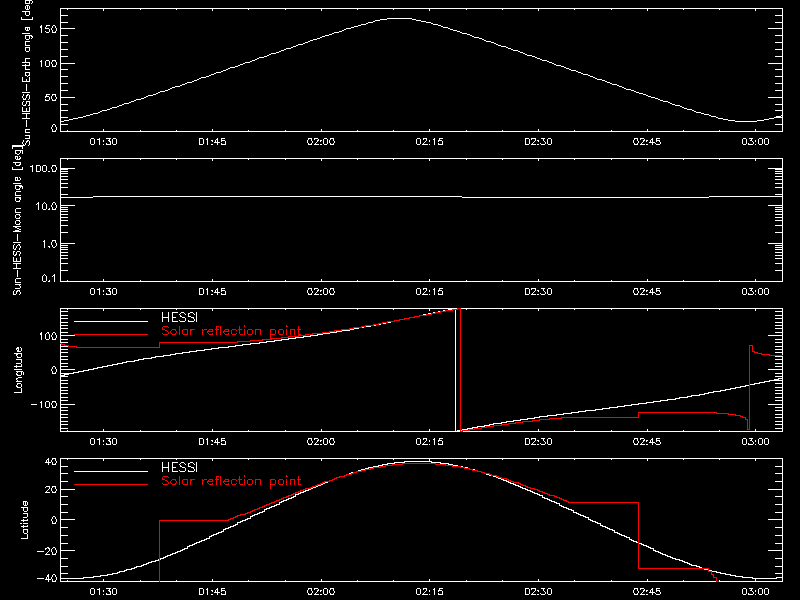Click red legend line sample in Latitude plot
The width and height of the screenshot is (800, 600).
[111, 485]
